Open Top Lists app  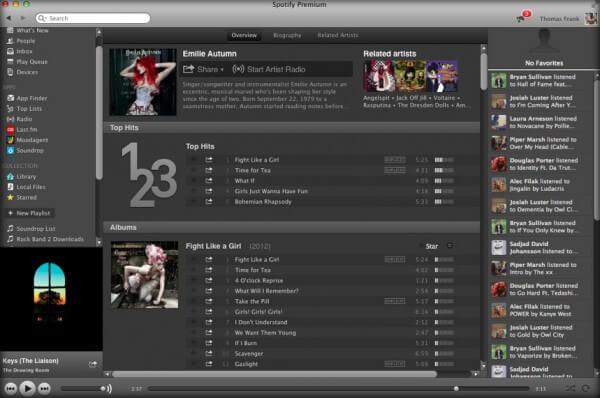pos(24,109)
